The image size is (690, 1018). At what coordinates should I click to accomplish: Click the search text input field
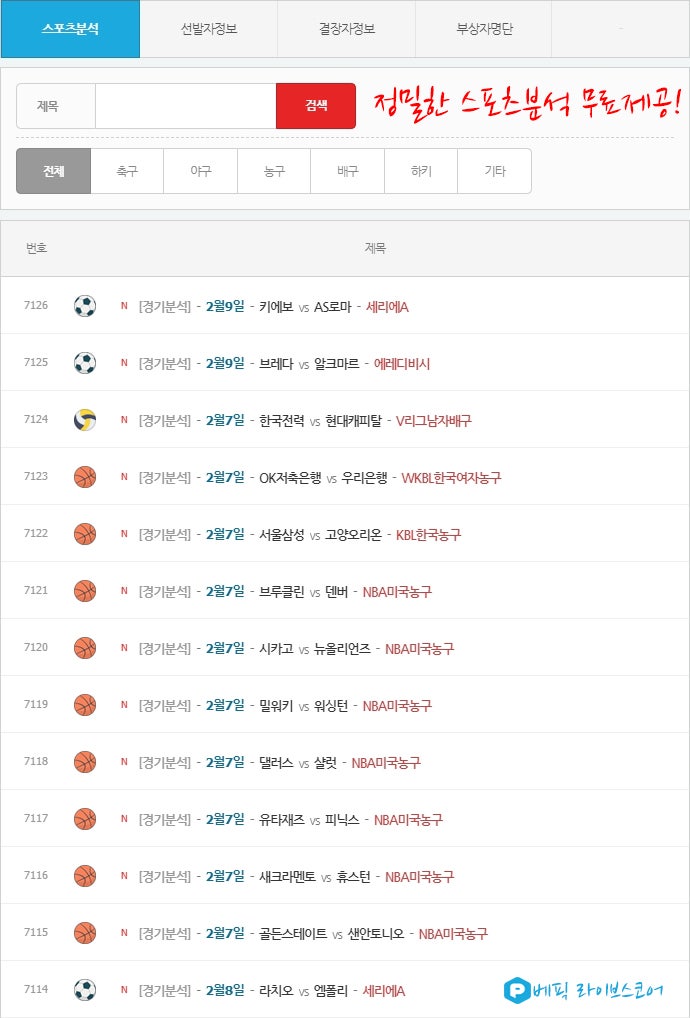[x=185, y=106]
